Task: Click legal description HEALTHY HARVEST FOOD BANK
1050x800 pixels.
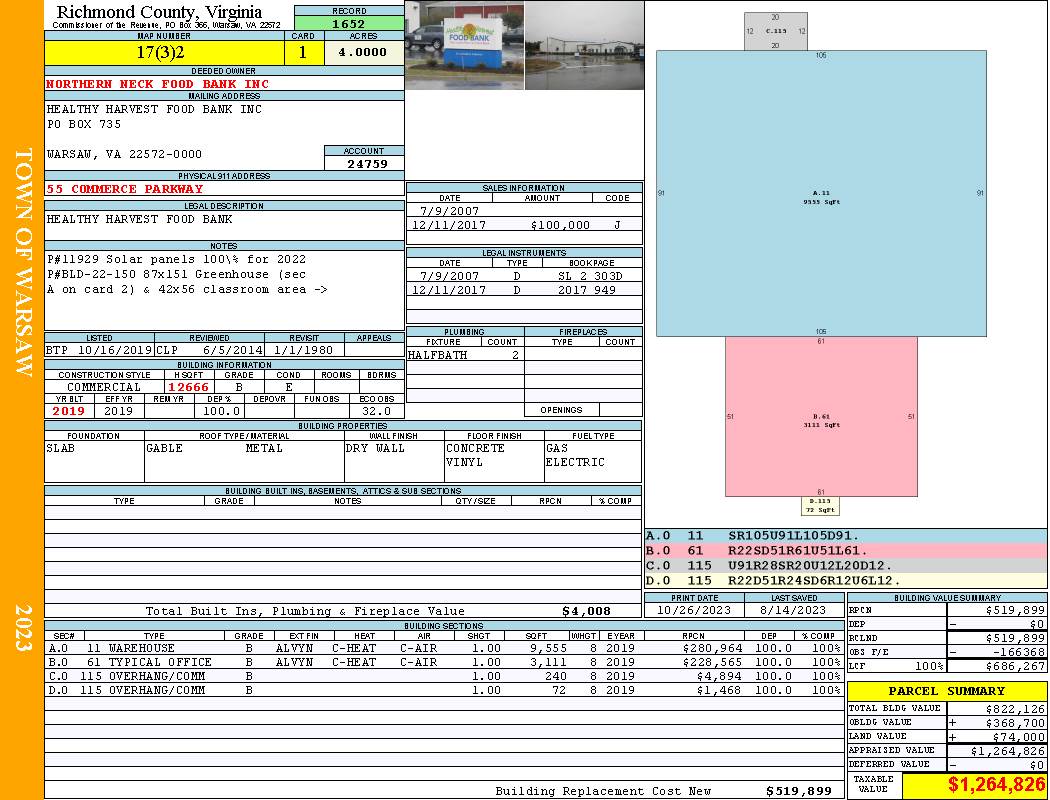Action: click(139, 219)
